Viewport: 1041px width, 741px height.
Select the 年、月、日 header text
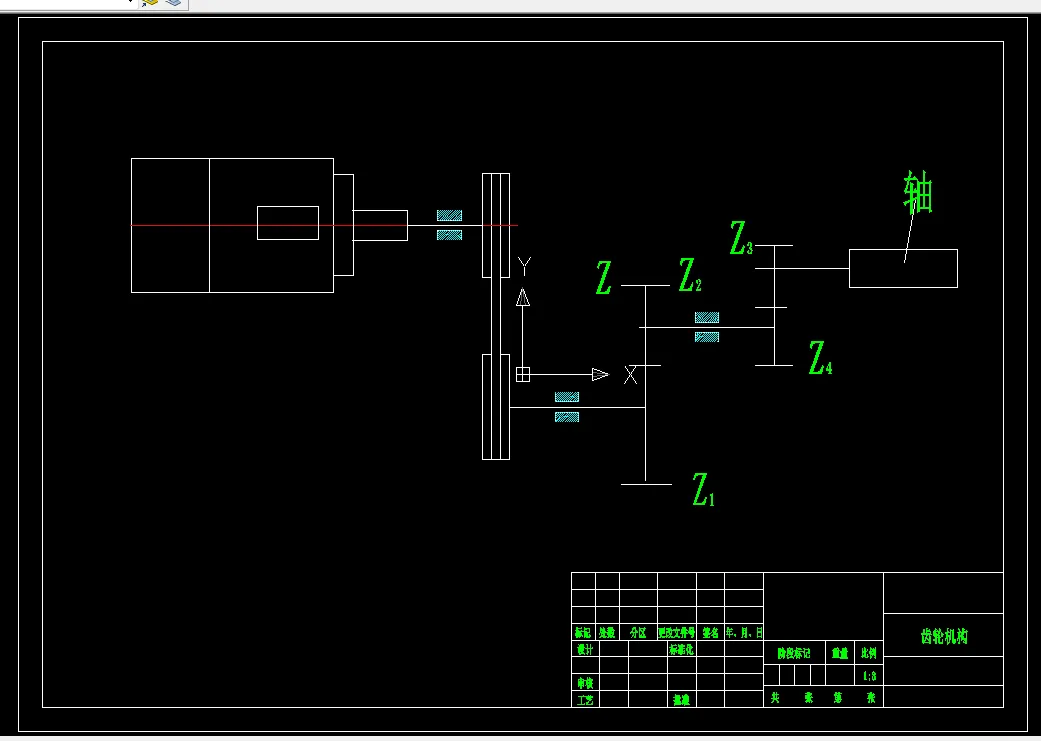point(744,633)
